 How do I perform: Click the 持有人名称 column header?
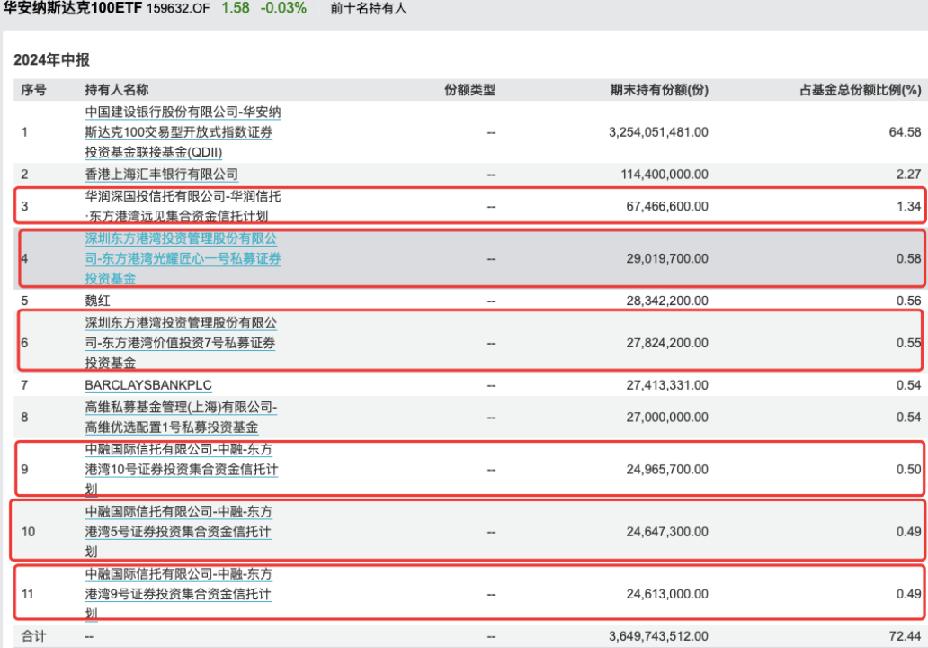point(116,91)
